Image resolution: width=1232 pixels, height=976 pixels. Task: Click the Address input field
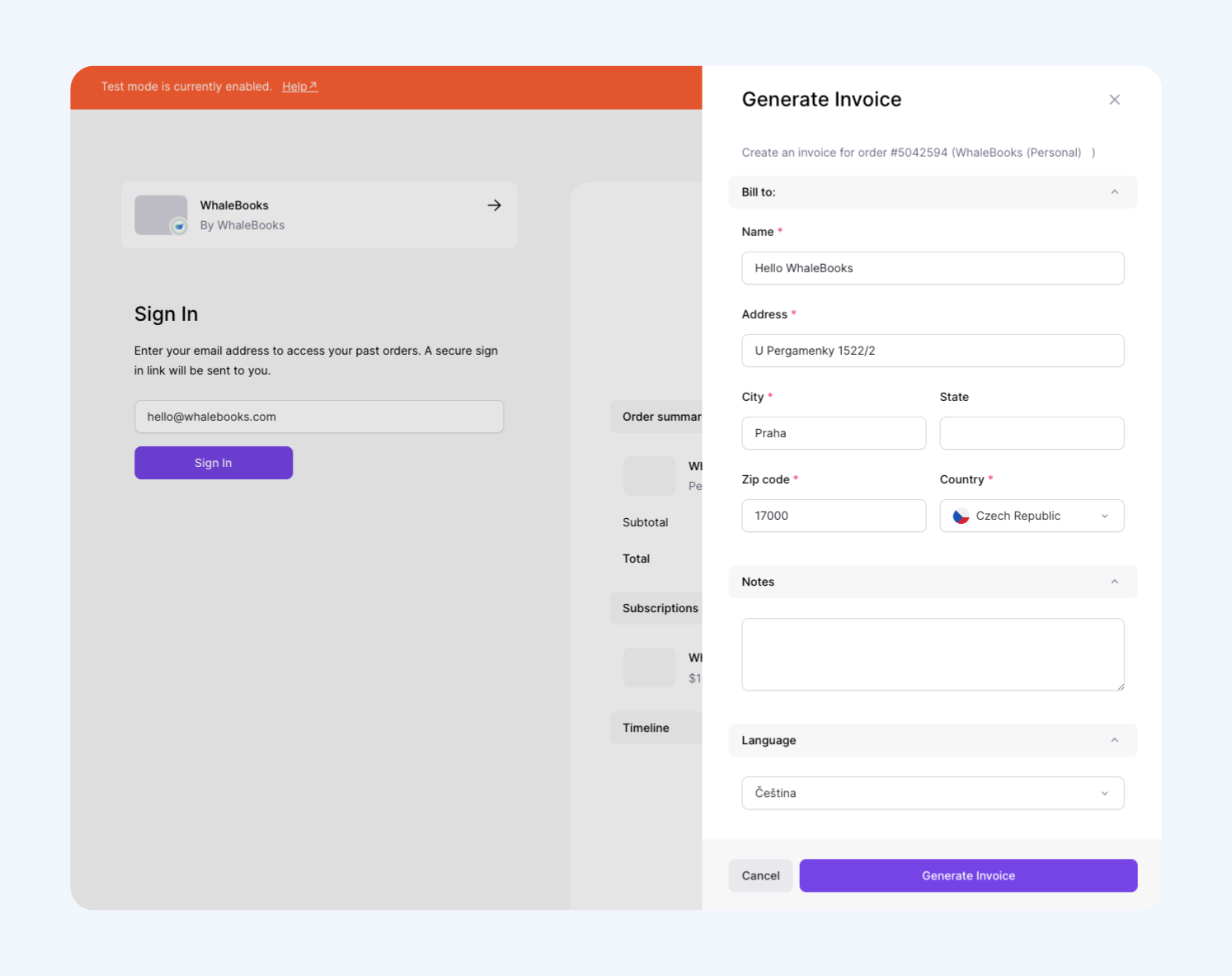[x=933, y=351]
